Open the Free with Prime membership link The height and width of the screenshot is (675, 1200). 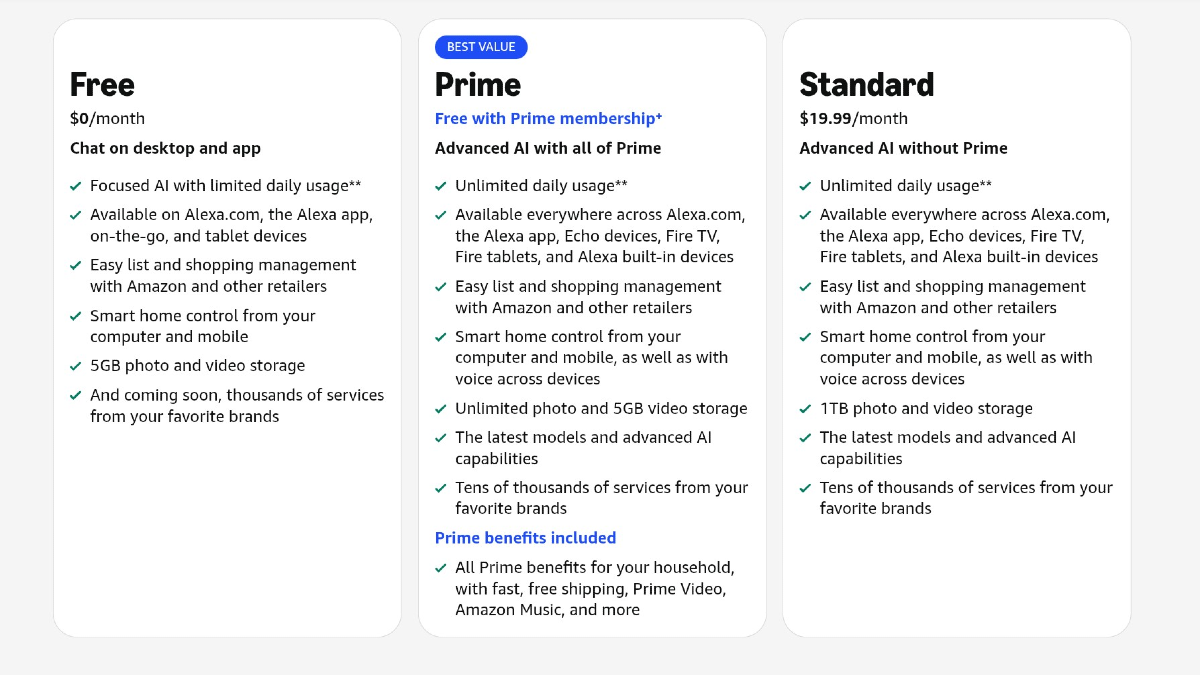[x=548, y=118]
